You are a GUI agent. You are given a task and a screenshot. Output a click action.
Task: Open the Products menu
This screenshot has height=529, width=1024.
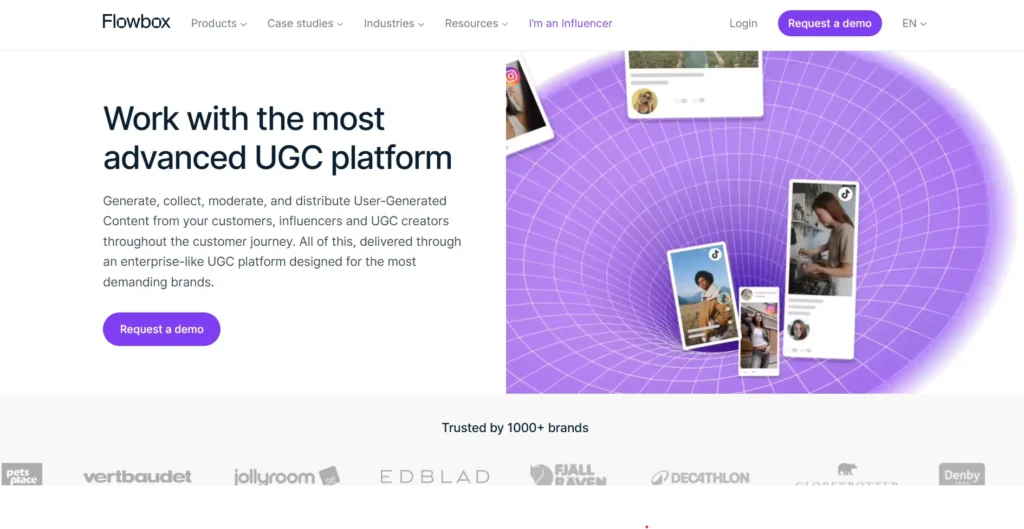point(219,24)
